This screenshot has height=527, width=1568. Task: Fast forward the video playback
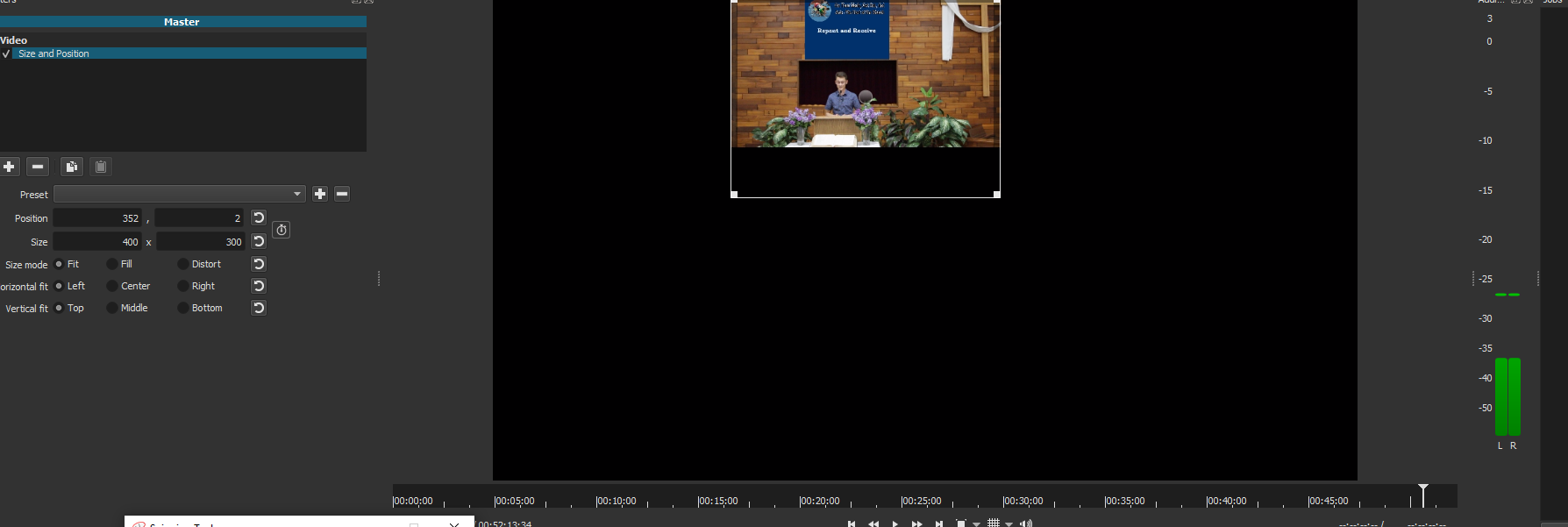[x=917, y=523]
